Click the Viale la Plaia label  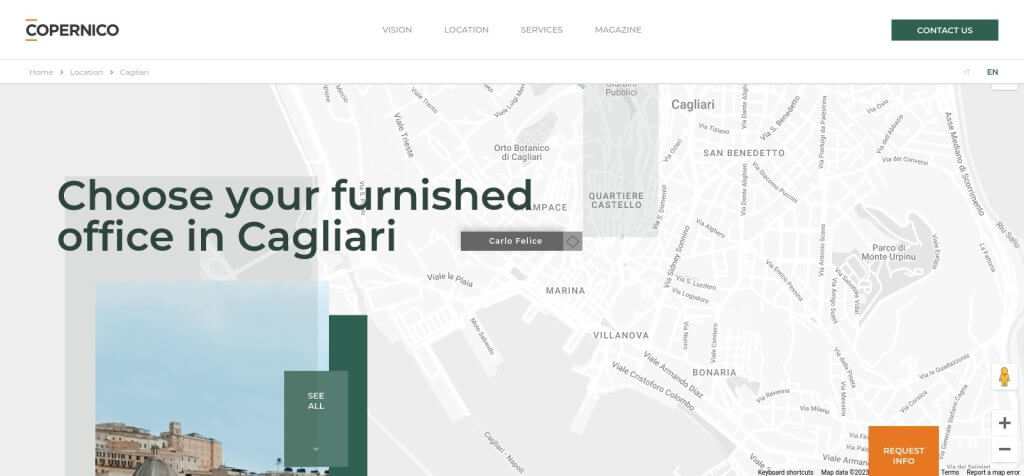[x=450, y=279]
